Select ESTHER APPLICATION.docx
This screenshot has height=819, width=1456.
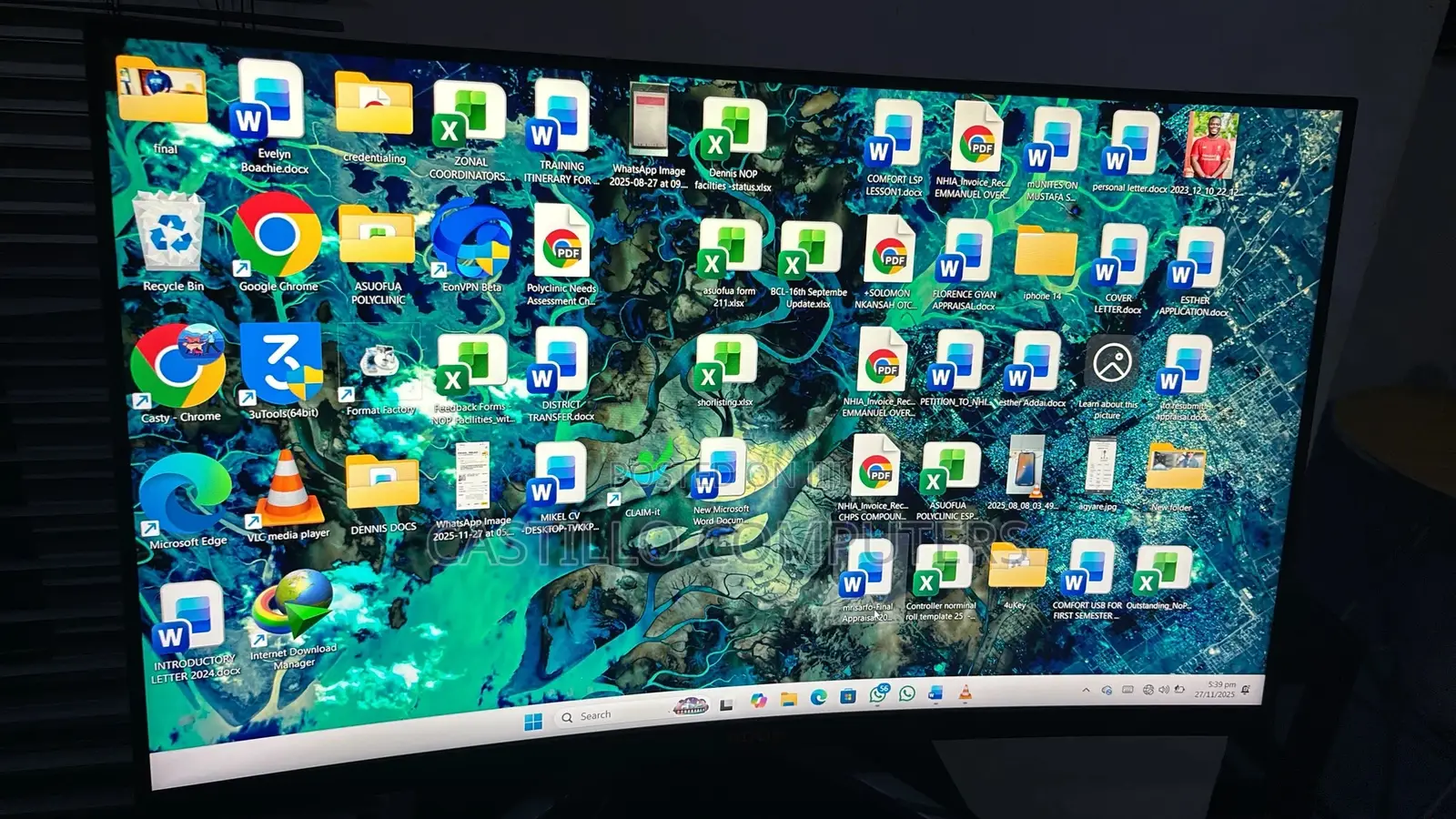click(x=1195, y=272)
